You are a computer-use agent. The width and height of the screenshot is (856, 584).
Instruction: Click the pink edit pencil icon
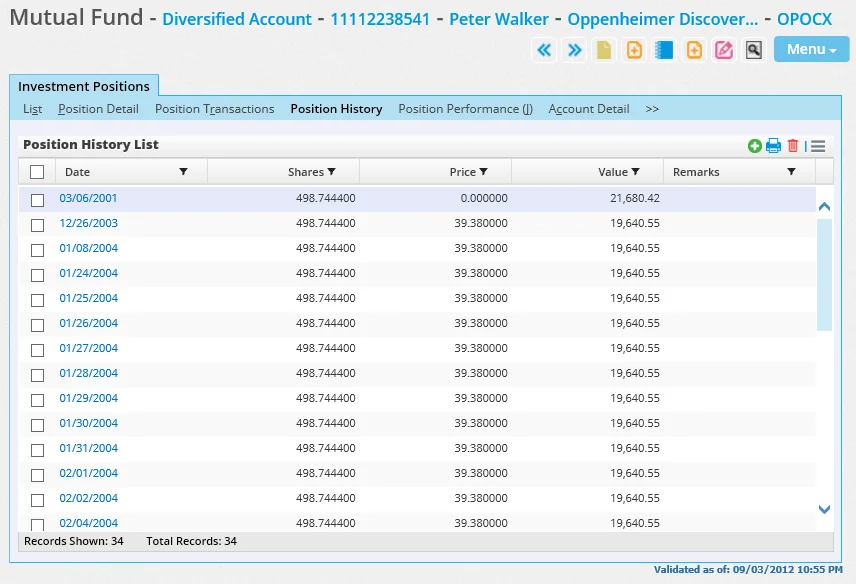724,50
